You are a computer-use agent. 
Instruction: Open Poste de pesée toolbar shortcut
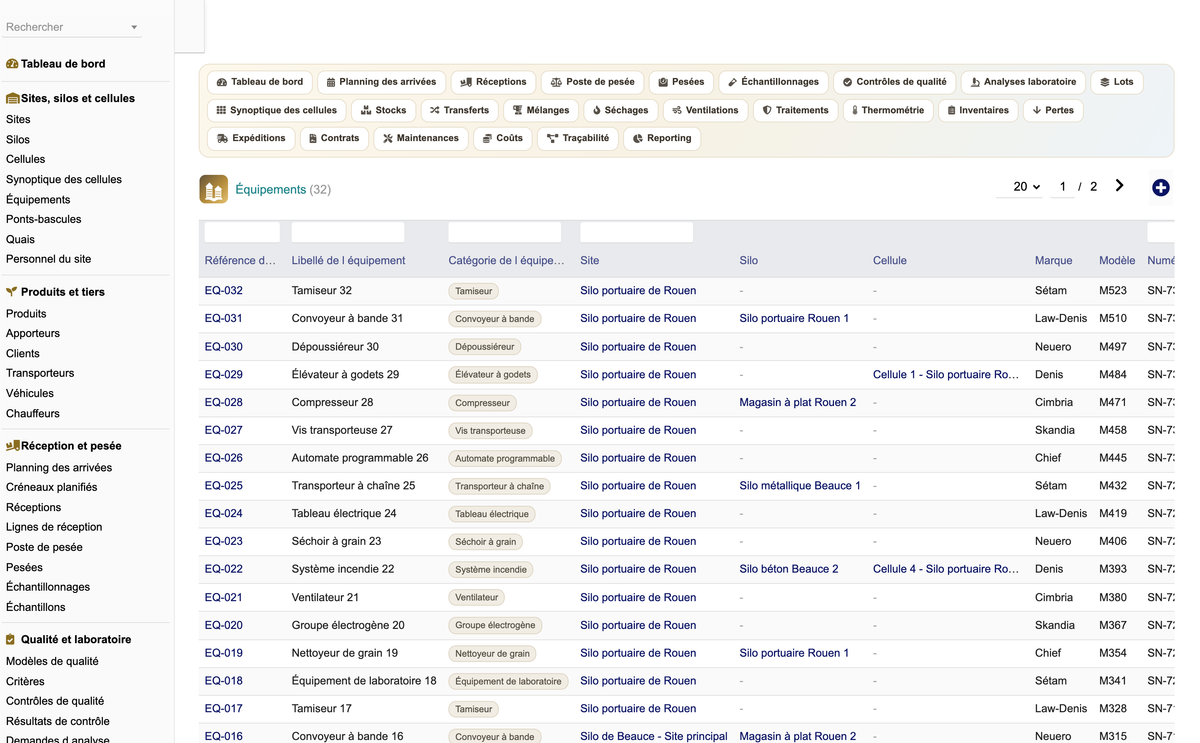593,82
